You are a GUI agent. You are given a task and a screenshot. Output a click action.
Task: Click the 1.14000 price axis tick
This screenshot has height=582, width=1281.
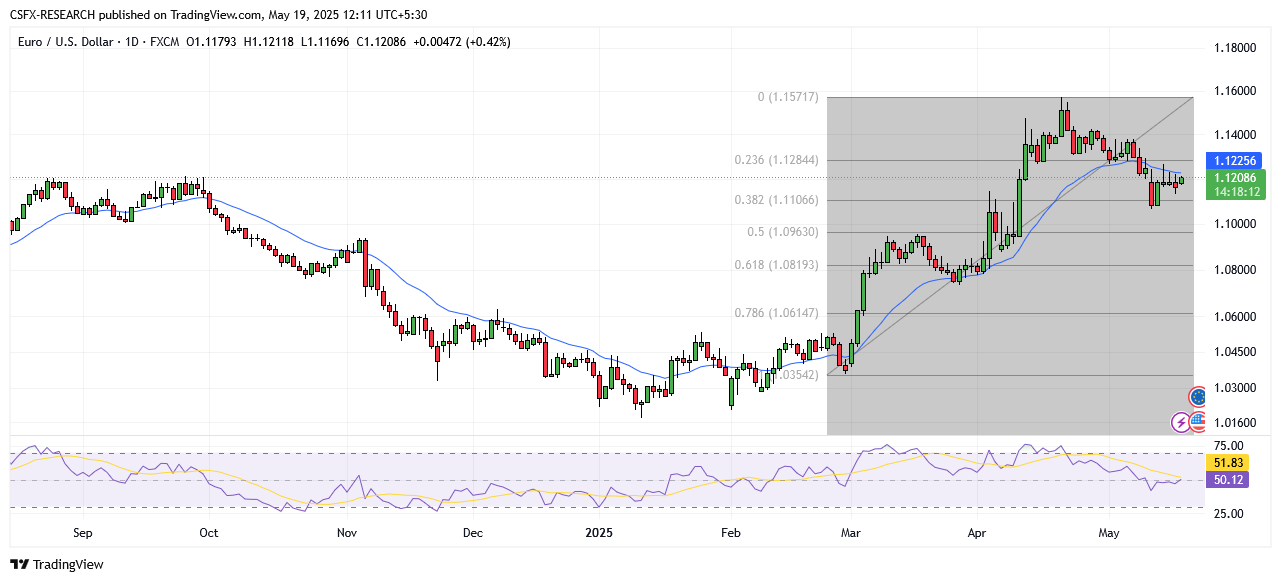pos(1235,135)
